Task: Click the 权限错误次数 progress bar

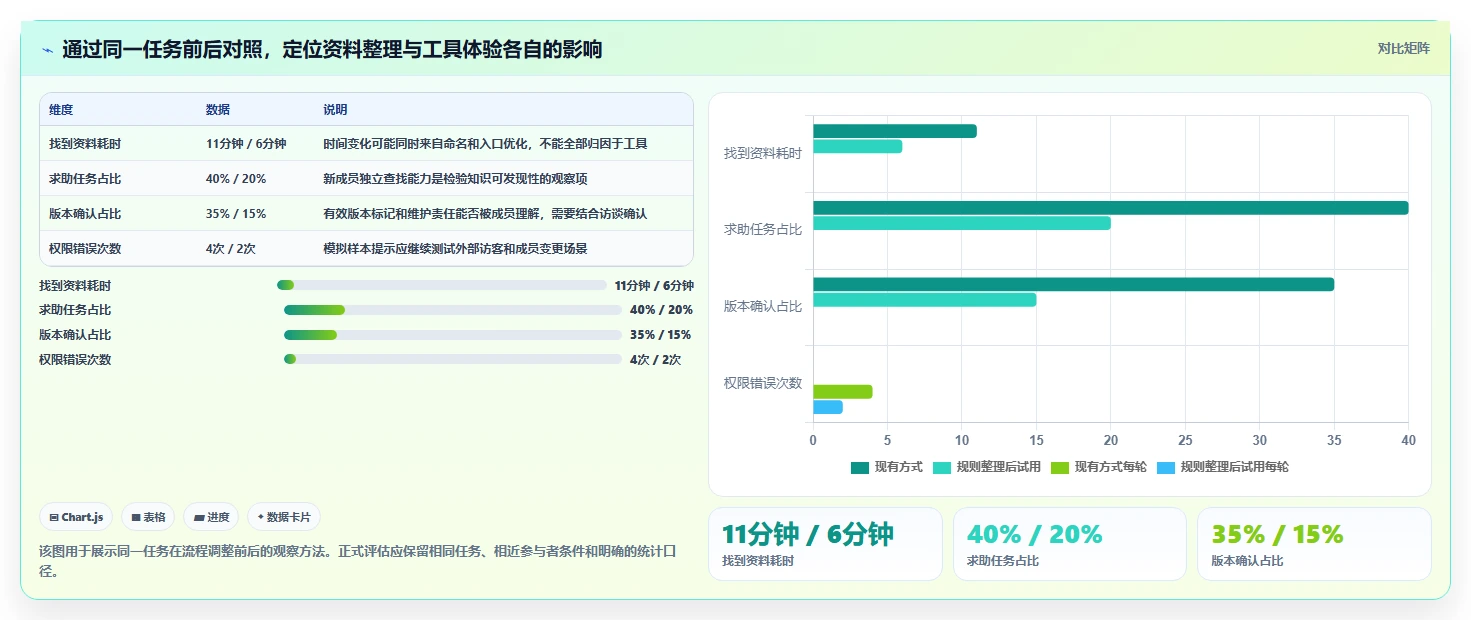Action: (453, 359)
